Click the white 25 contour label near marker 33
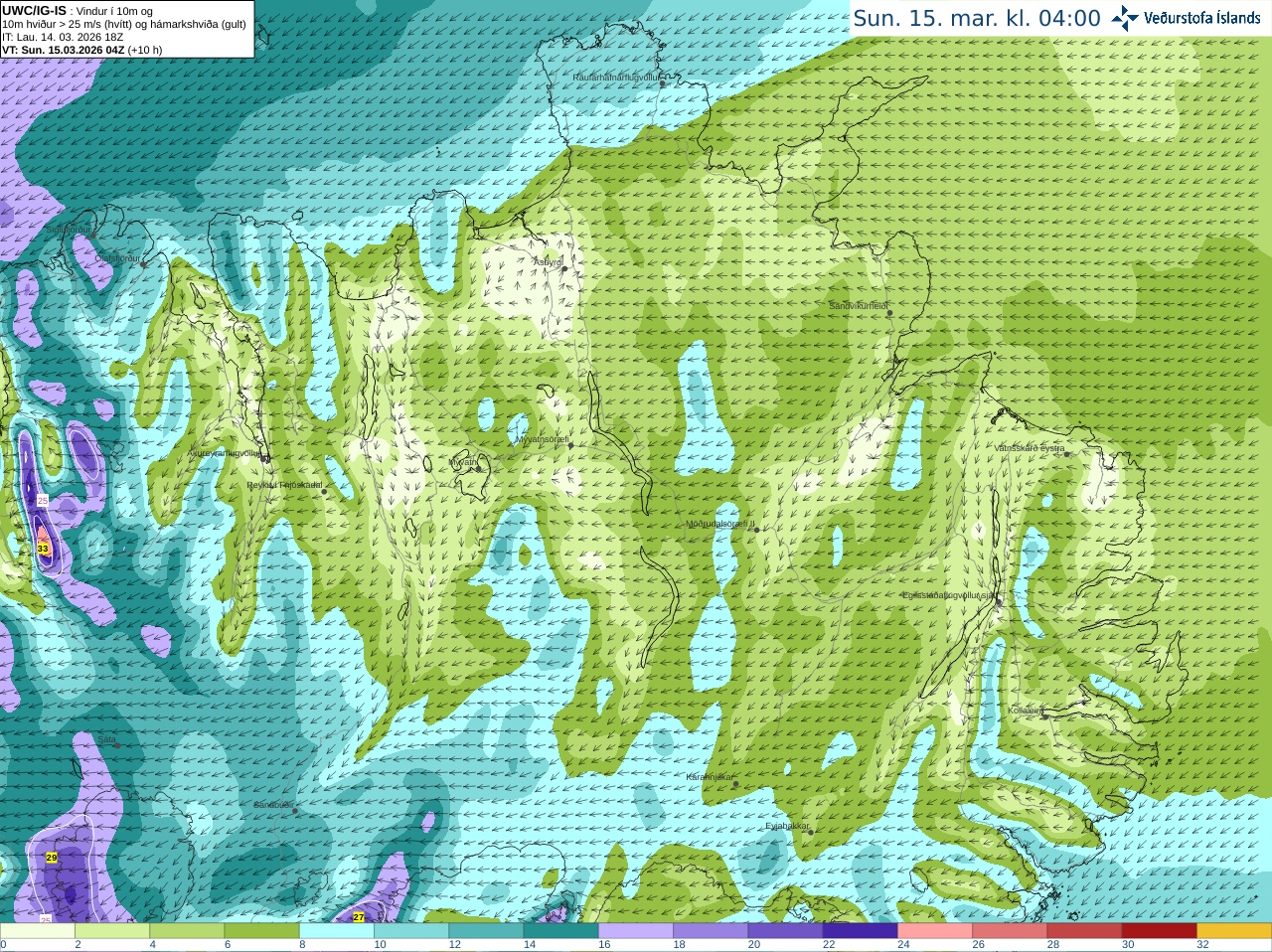 (43, 501)
